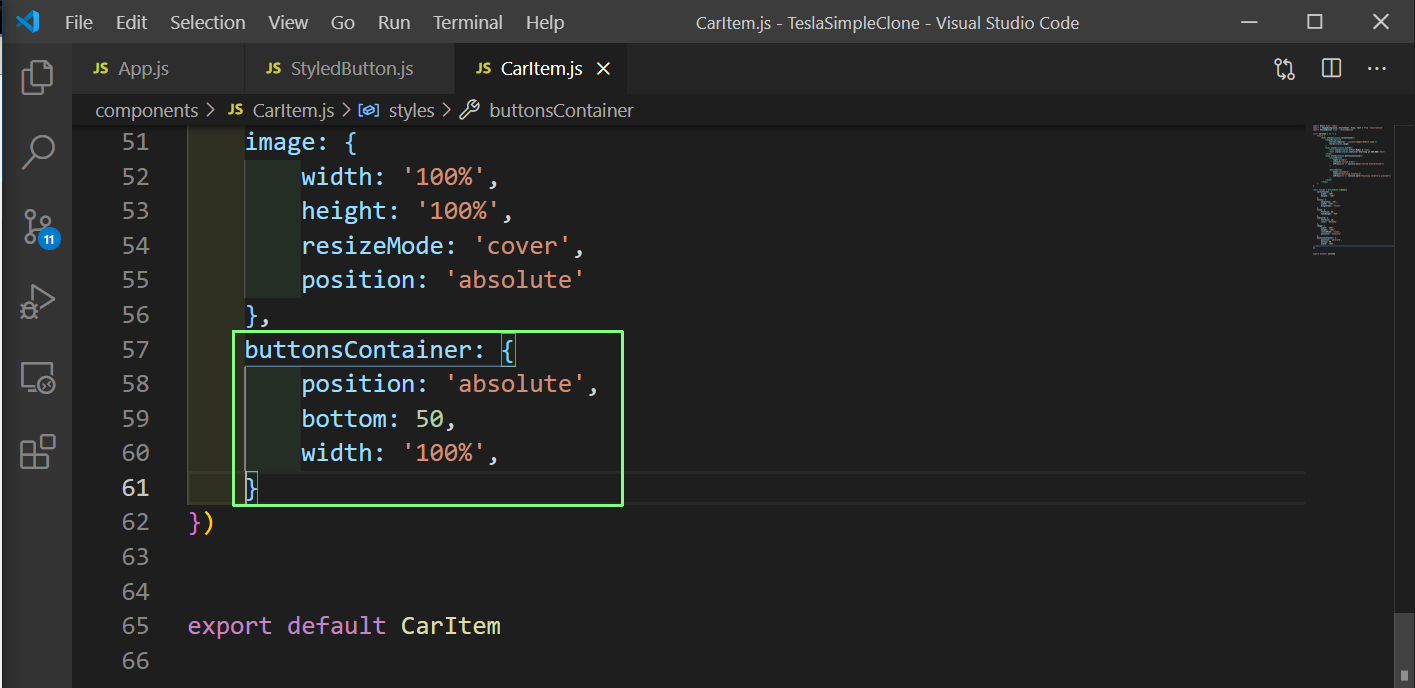
Task: Open the View menu
Action: 288,22
